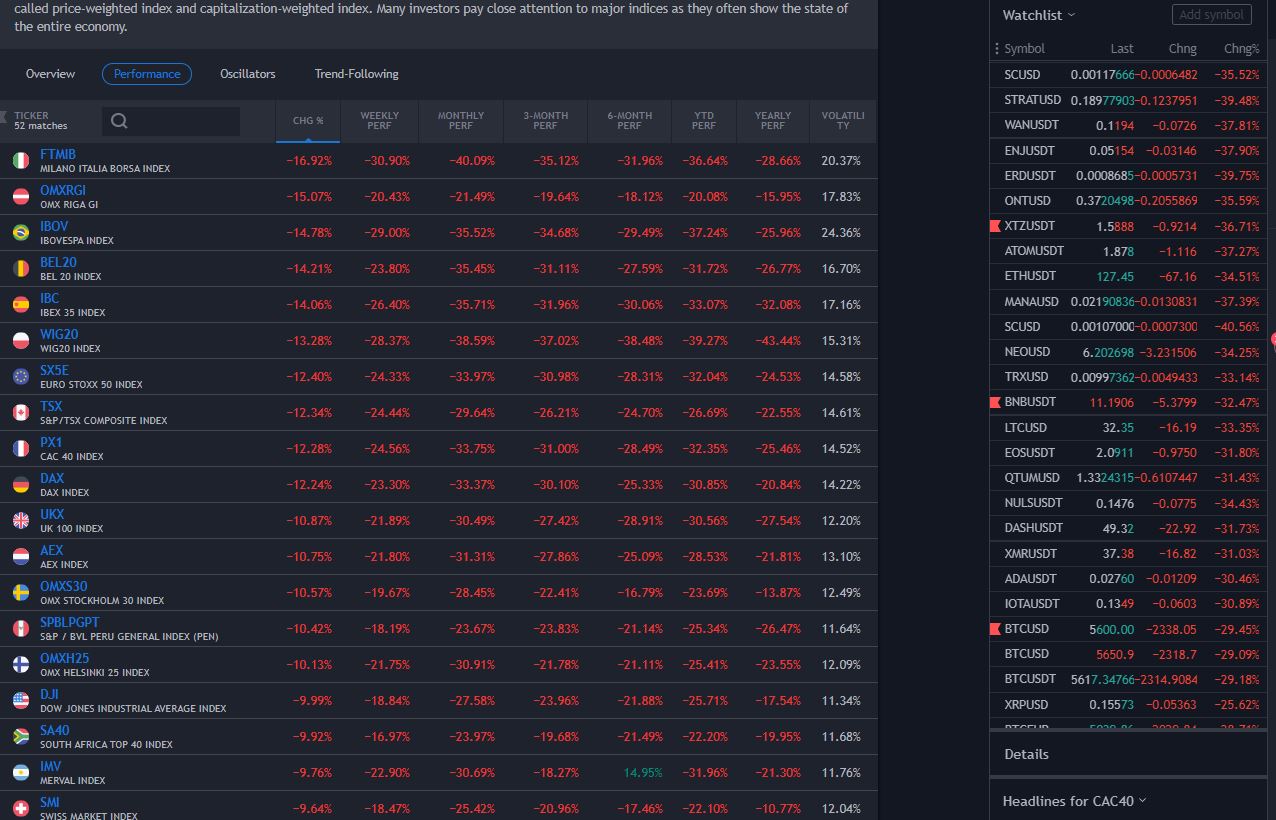
Task: Click the UK flag icon beside UKX
Action: pos(20,521)
